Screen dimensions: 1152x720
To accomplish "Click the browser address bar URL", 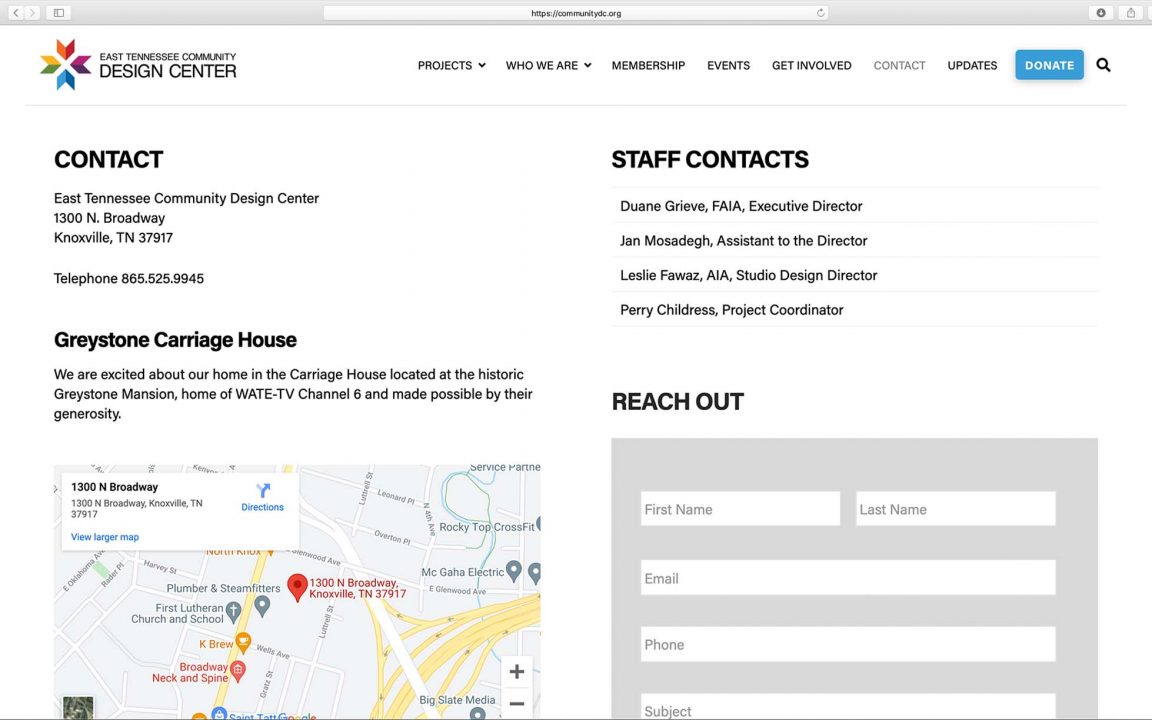I will [576, 13].
